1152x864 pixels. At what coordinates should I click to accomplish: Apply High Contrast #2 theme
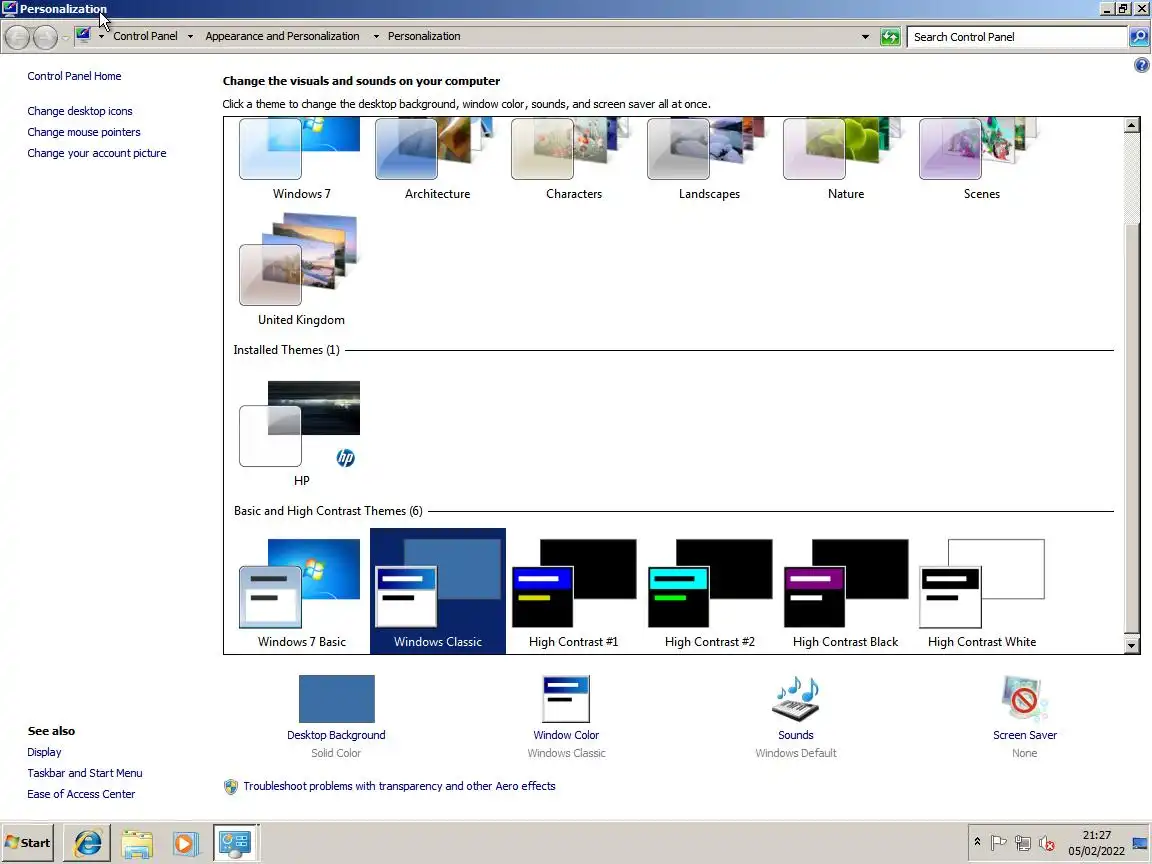point(709,593)
